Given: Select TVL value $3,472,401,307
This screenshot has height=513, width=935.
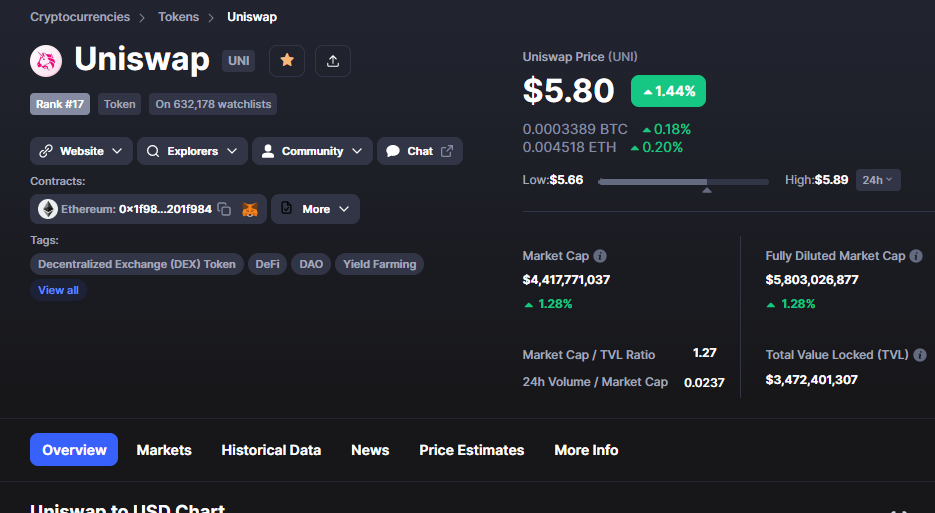Looking at the screenshot, I should (x=812, y=379).
